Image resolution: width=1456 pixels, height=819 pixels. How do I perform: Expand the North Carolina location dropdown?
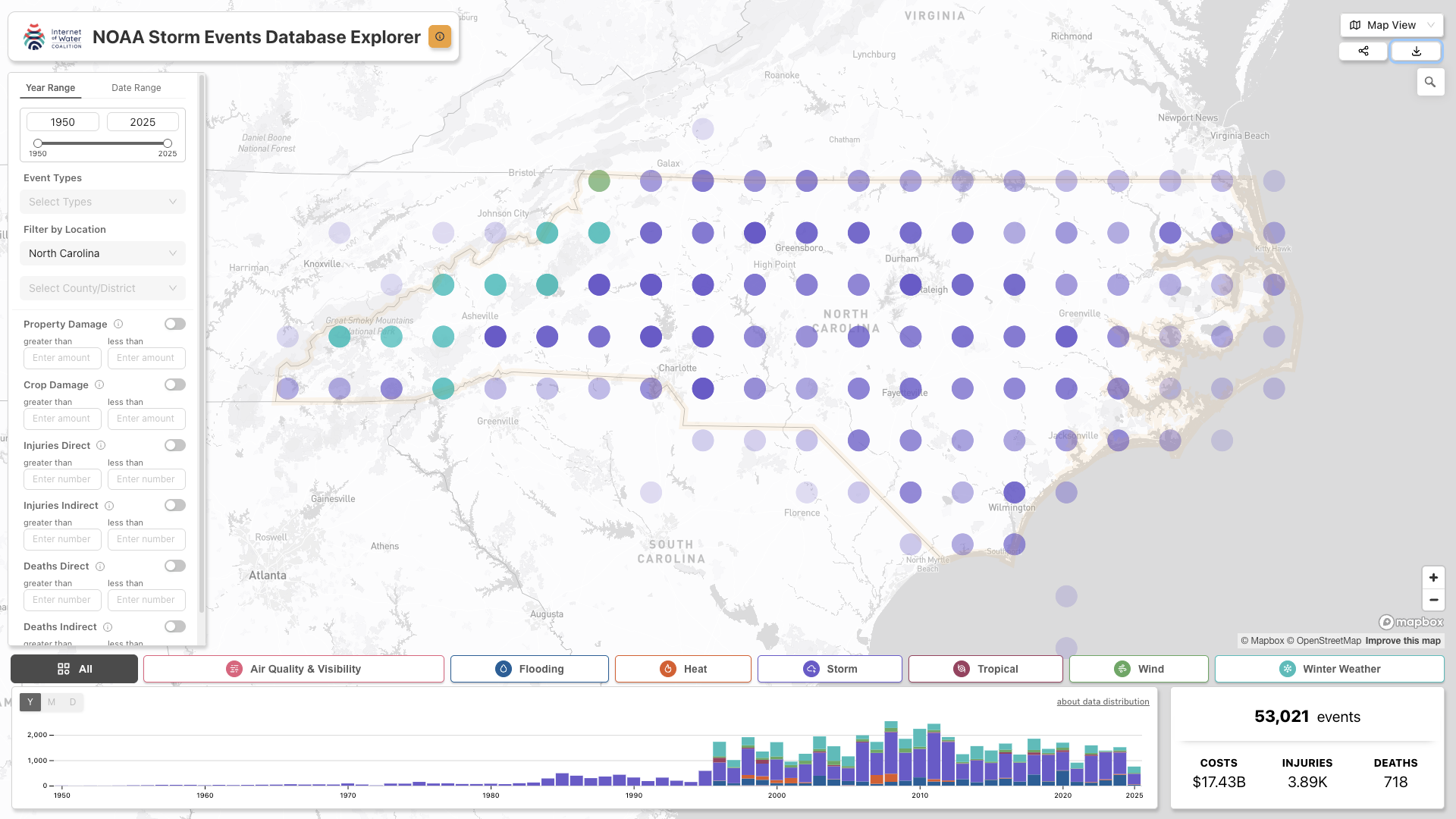click(x=102, y=253)
